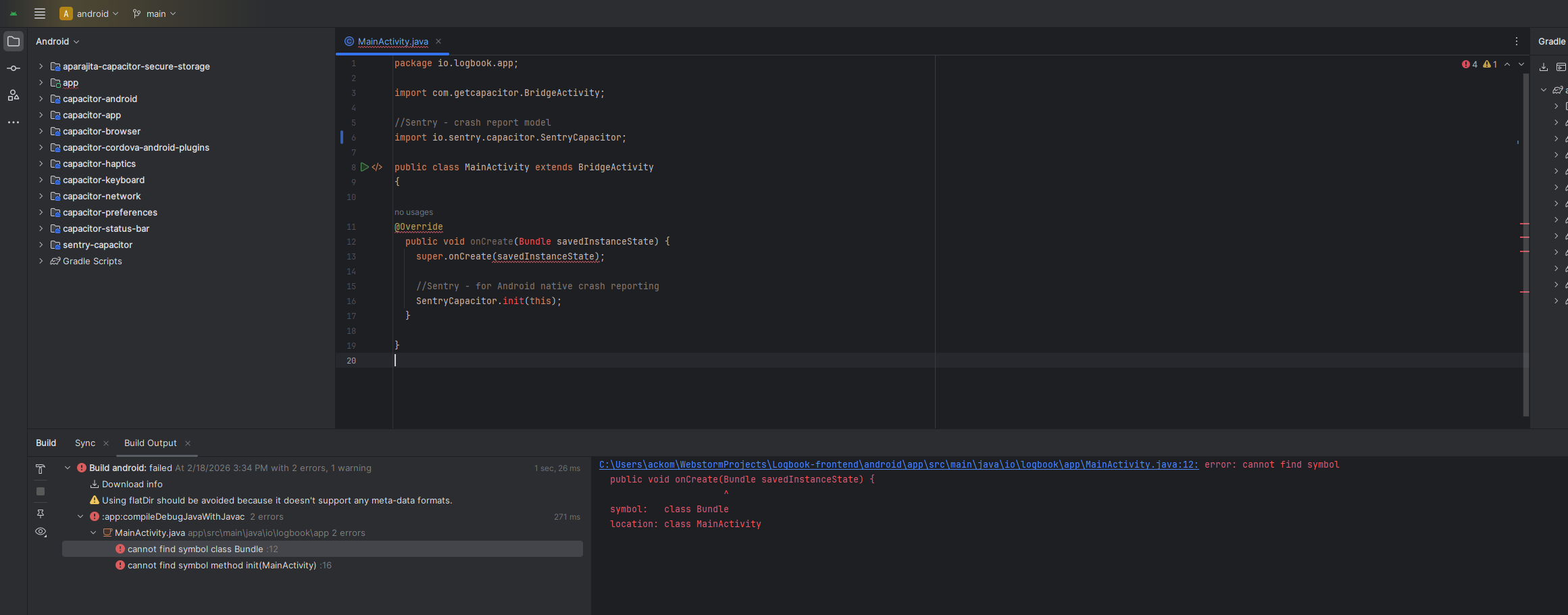Open editor tab options three-dot menu
This screenshot has height=615, width=1568.
click(x=1516, y=41)
